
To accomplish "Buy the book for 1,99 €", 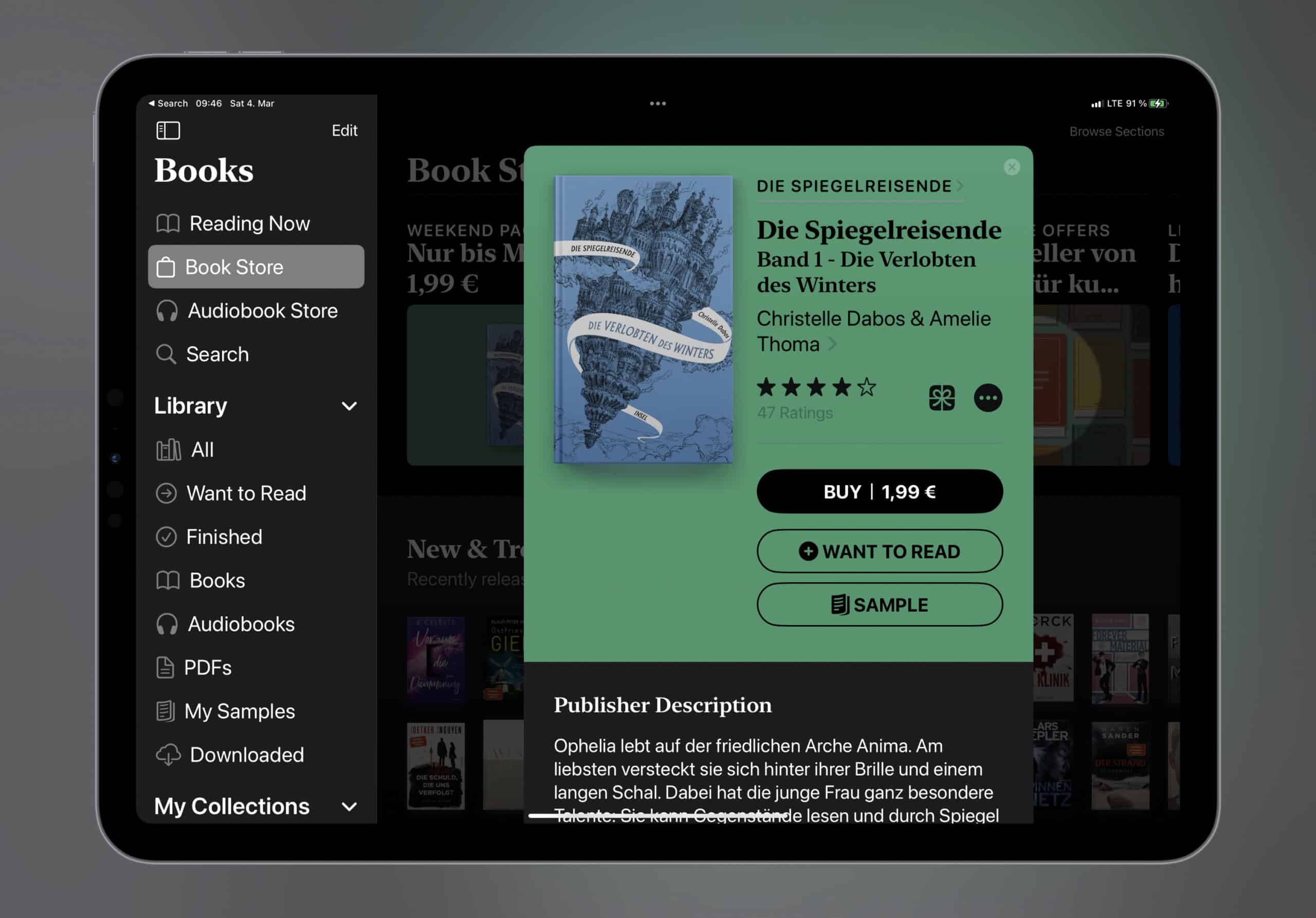I will tap(880, 492).
